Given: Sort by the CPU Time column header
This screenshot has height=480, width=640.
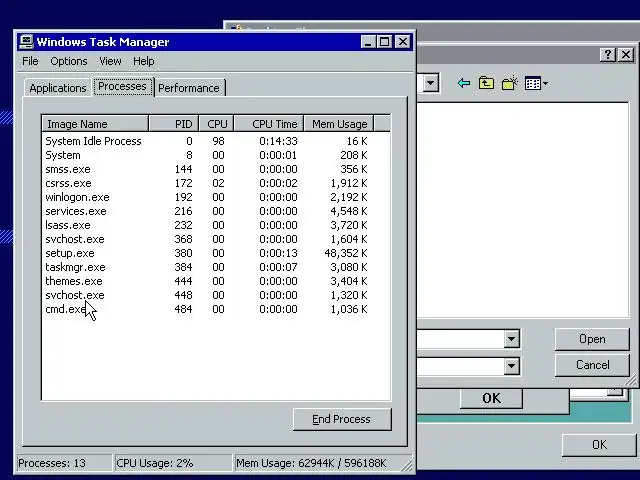Looking at the screenshot, I should pos(269,124).
